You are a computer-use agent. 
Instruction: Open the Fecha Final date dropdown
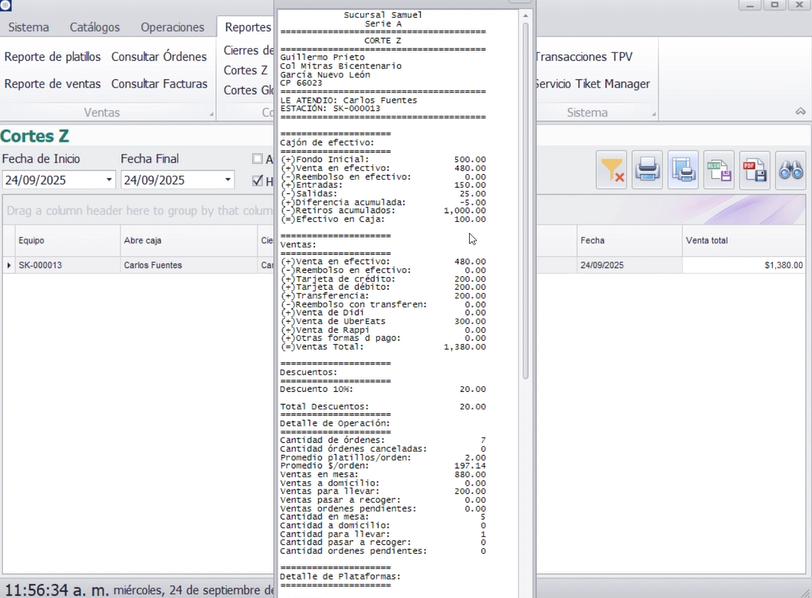228,181
